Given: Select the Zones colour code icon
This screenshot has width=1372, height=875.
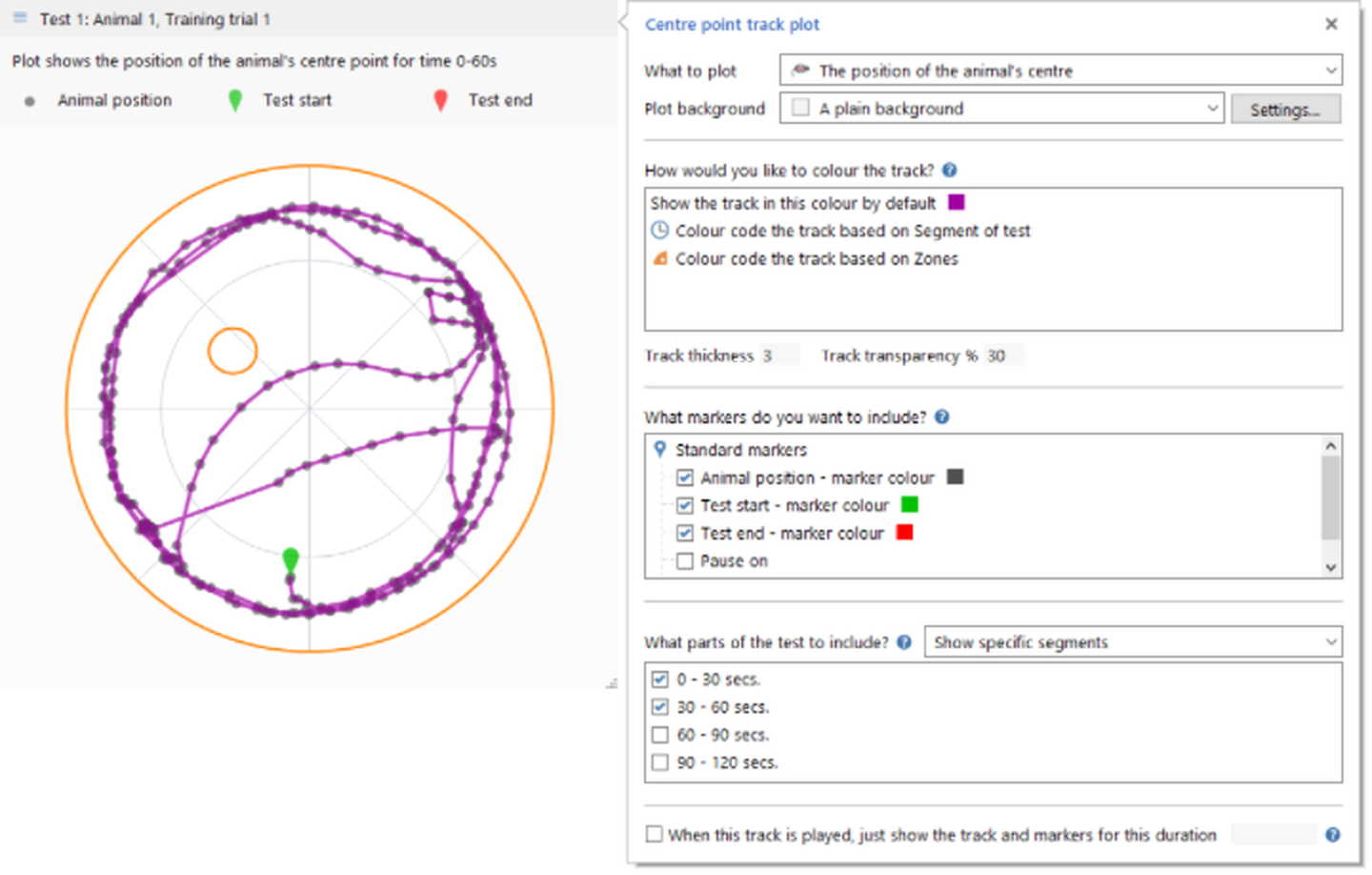Looking at the screenshot, I should (x=659, y=258).
